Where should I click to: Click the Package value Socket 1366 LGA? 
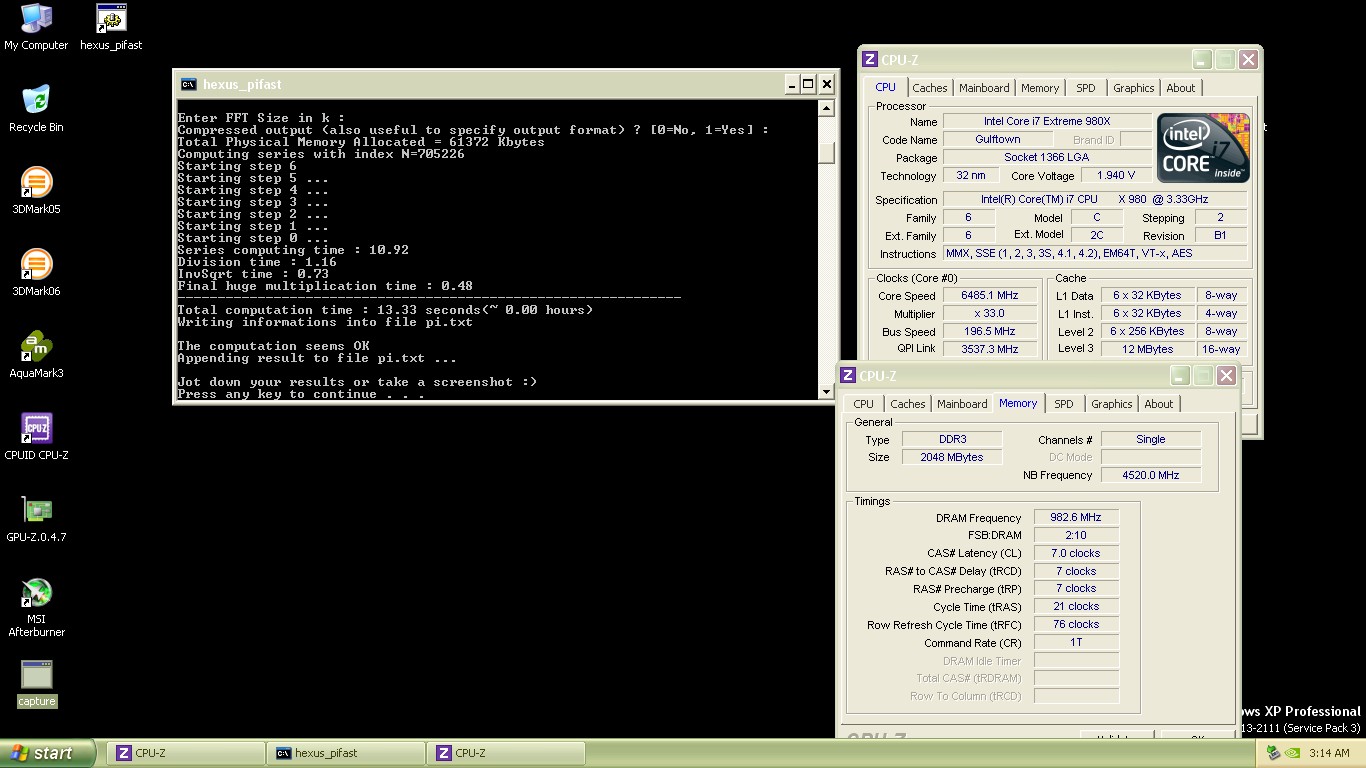point(1047,158)
